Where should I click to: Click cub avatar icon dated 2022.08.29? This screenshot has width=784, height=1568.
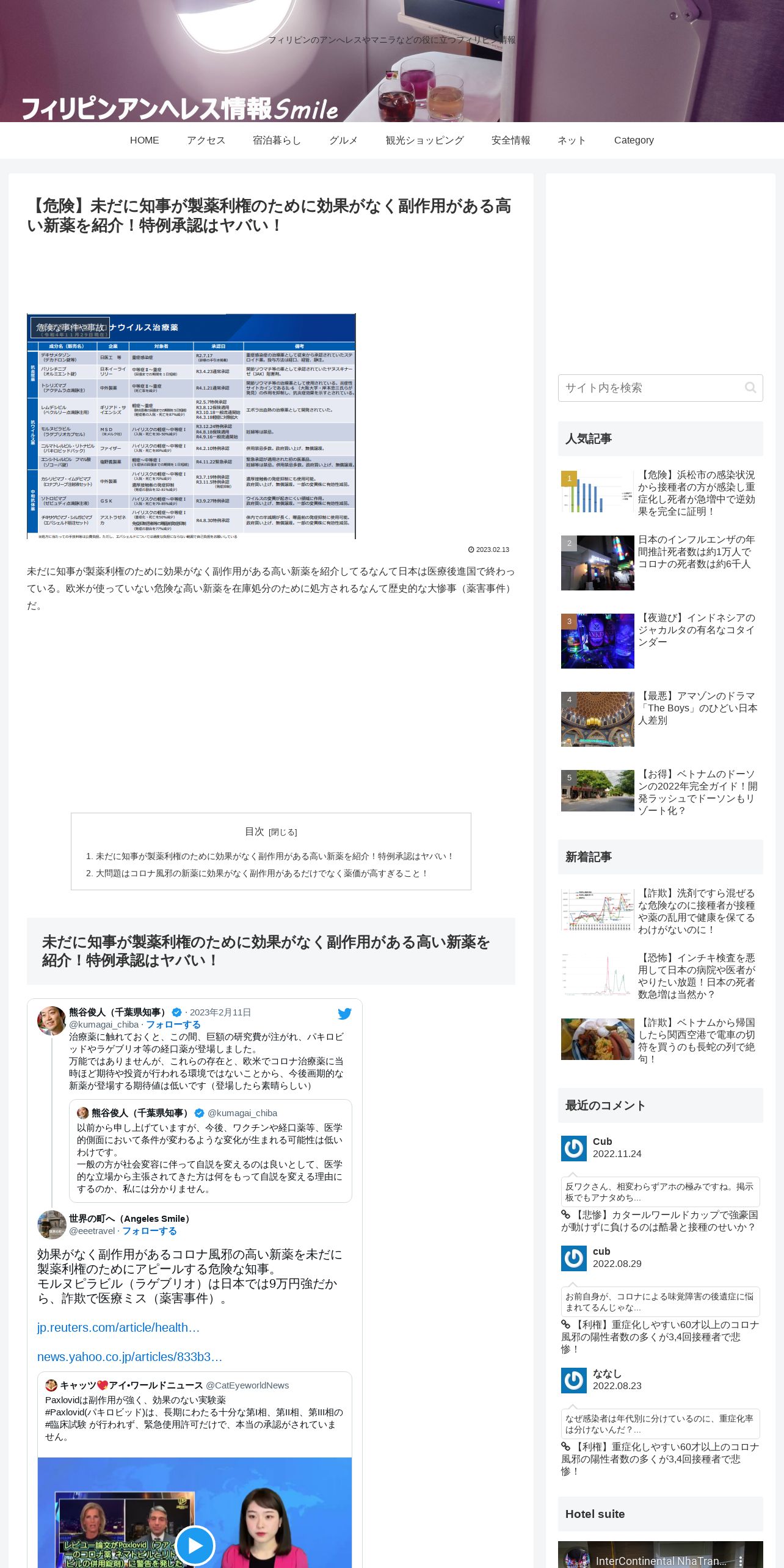tap(574, 1258)
